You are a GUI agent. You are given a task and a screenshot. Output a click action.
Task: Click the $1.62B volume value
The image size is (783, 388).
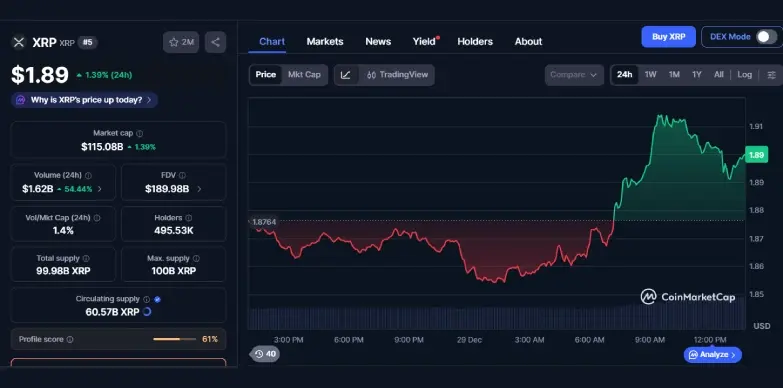point(37,189)
